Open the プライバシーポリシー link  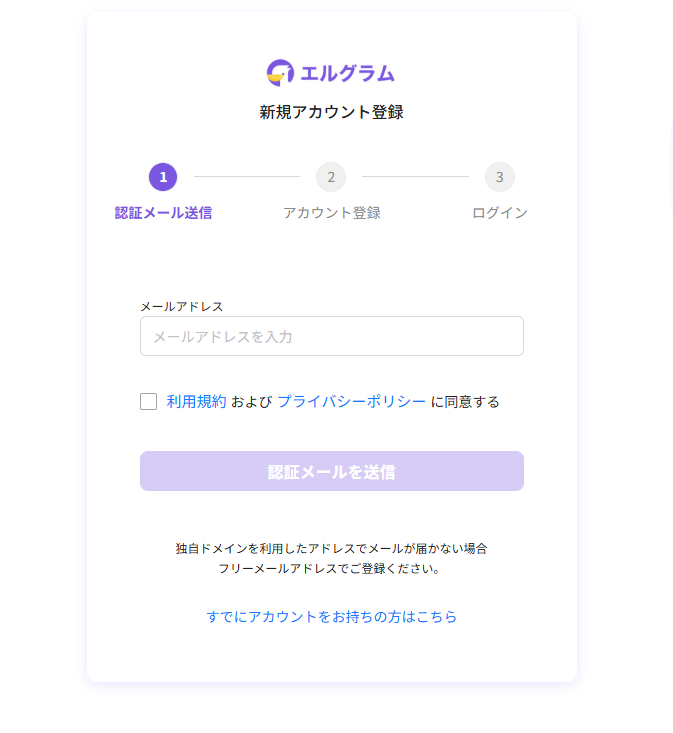point(351,402)
